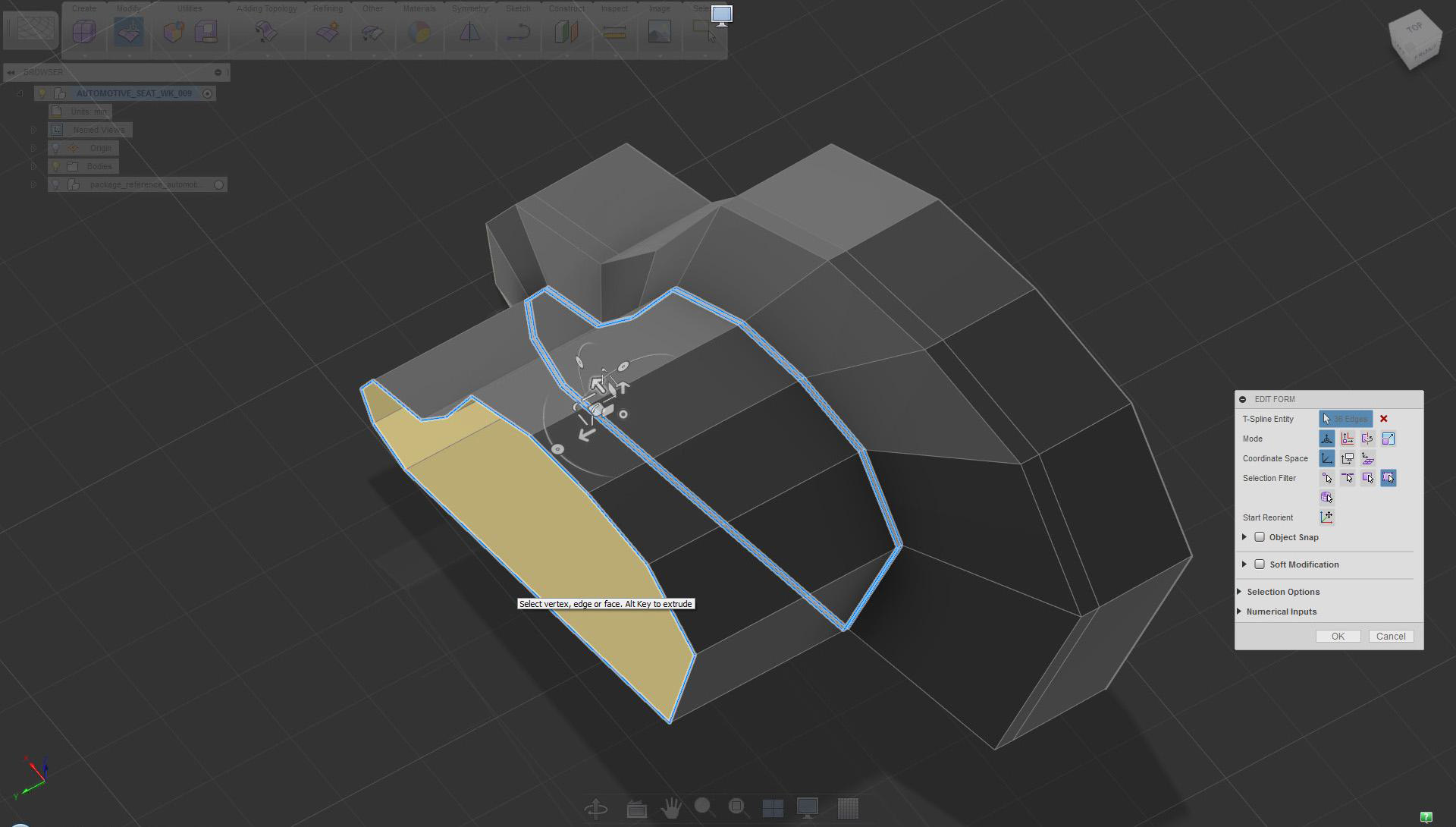Viewport: 1456px width, 827px height.
Task: Toggle visibility bulb of the Bodies folder
Action: (55, 166)
